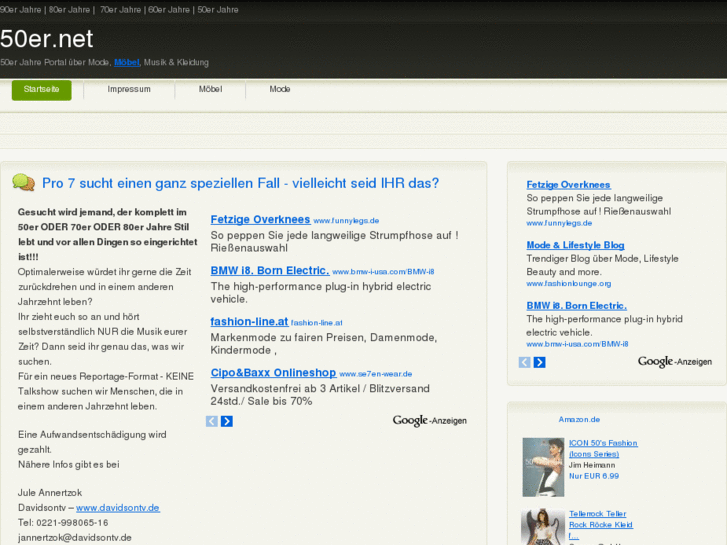
Task: Open the Pro 7 article headline
Action: (x=240, y=183)
